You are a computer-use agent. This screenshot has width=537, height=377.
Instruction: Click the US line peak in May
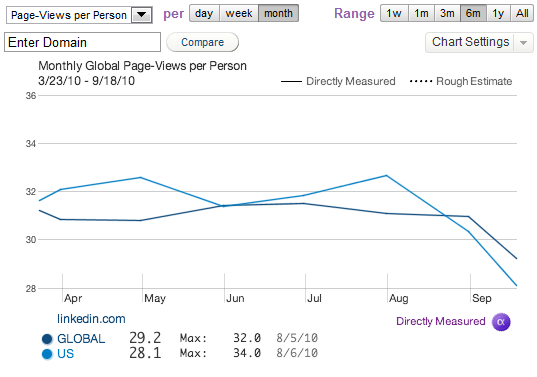pyautogui.click(x=140, y=177)
